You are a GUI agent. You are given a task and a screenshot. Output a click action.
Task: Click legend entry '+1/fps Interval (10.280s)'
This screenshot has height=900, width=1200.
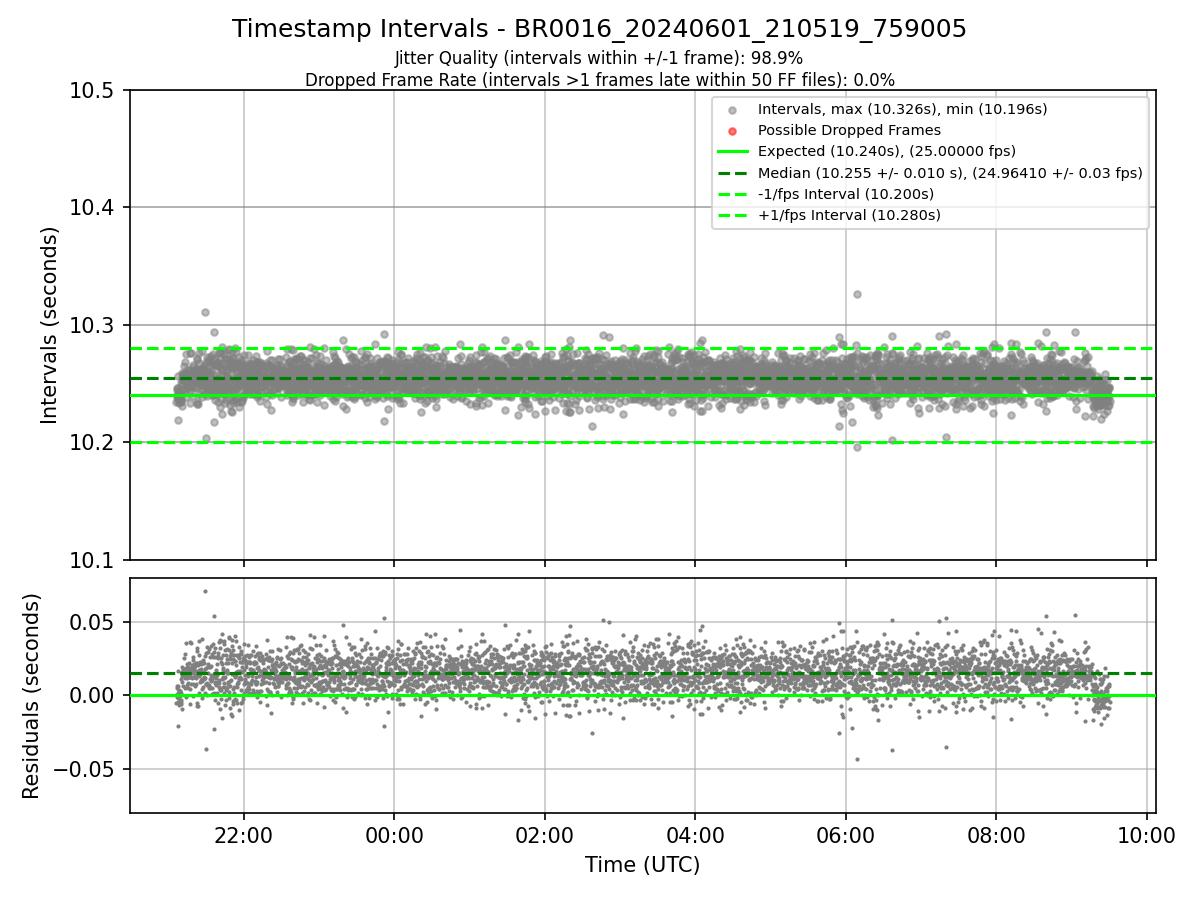[x=849, y=215]
